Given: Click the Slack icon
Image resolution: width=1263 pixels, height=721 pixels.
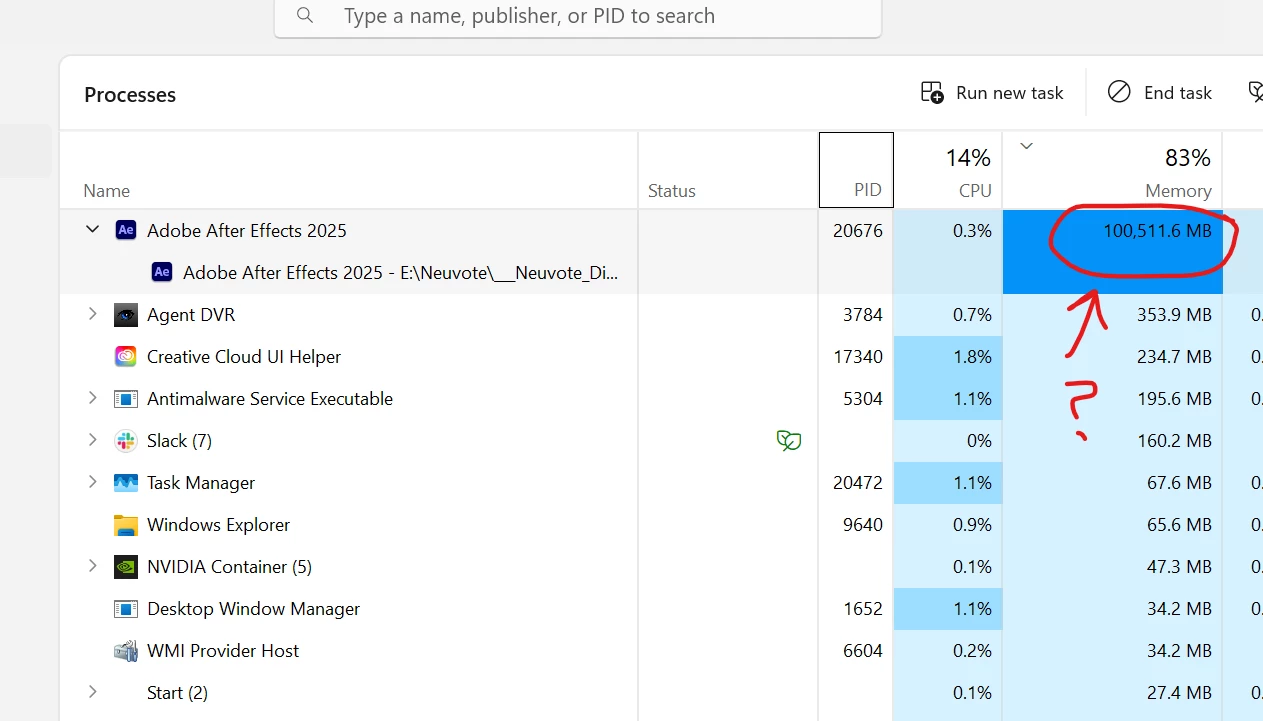Looking at the screenshot, I should pos(125,440).
